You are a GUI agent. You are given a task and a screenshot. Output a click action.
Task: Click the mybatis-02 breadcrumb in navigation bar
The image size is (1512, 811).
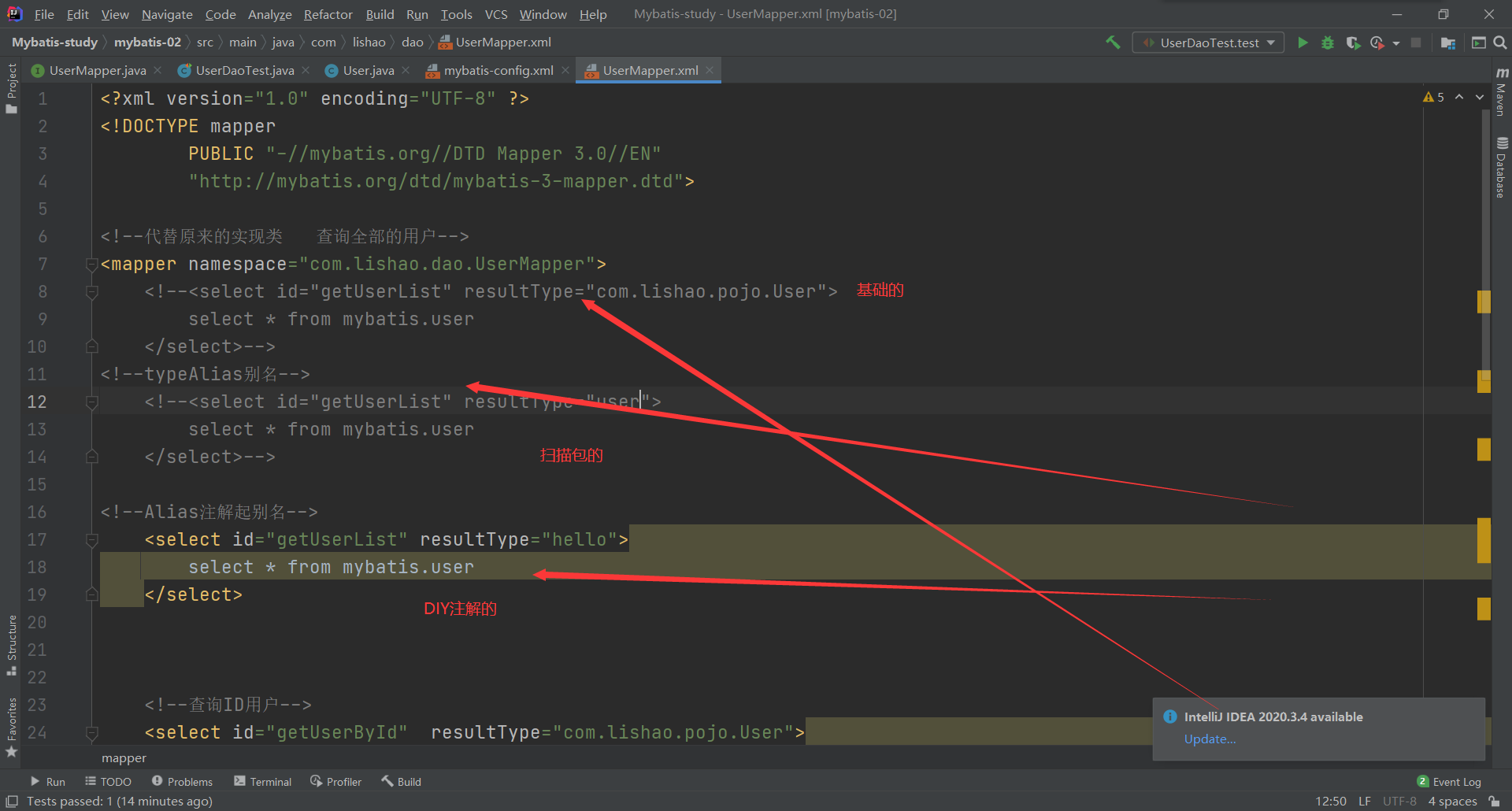147,42
